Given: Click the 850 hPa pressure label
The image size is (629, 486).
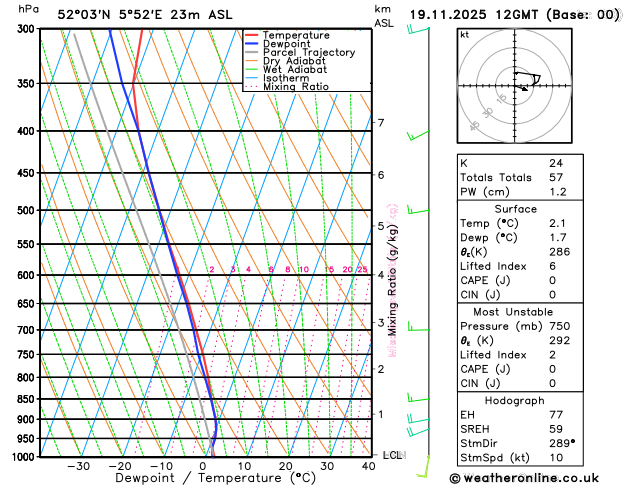Looking at the screenshot, I should click(28, 399).
